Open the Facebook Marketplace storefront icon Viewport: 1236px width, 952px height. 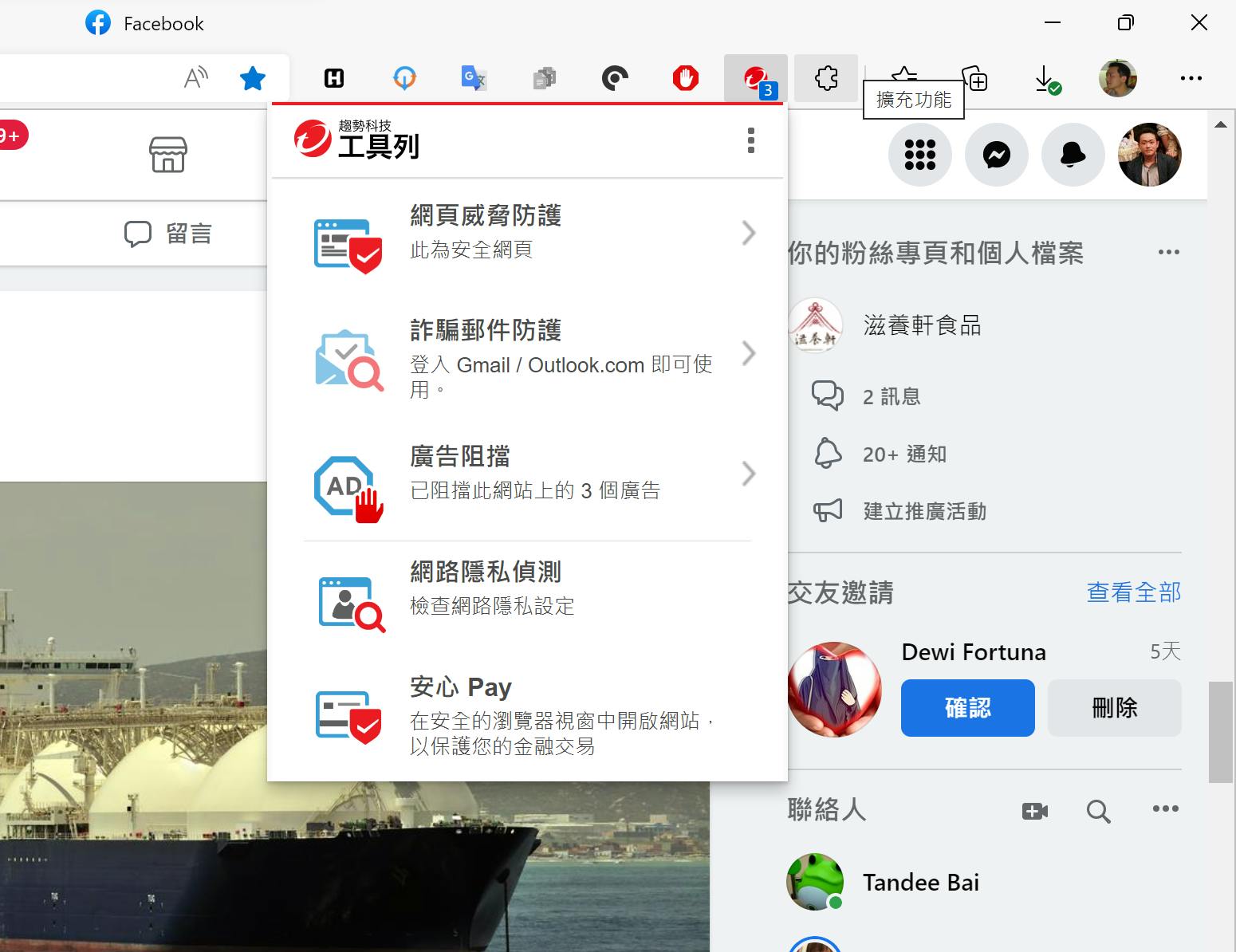click(x=168, y=155)
